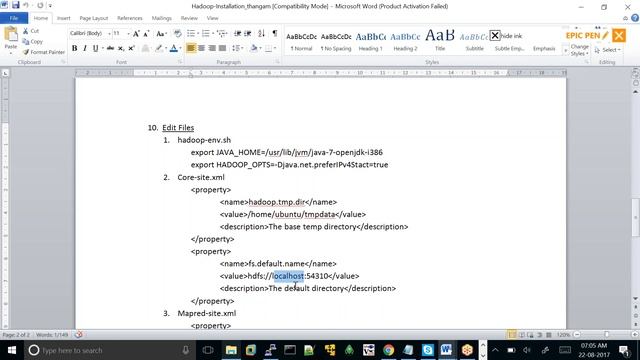The height and width of the screenshot is (360, 640).
Task: Open line spacing dropdown
Action: pyautogui.click(x=238, y=48)
